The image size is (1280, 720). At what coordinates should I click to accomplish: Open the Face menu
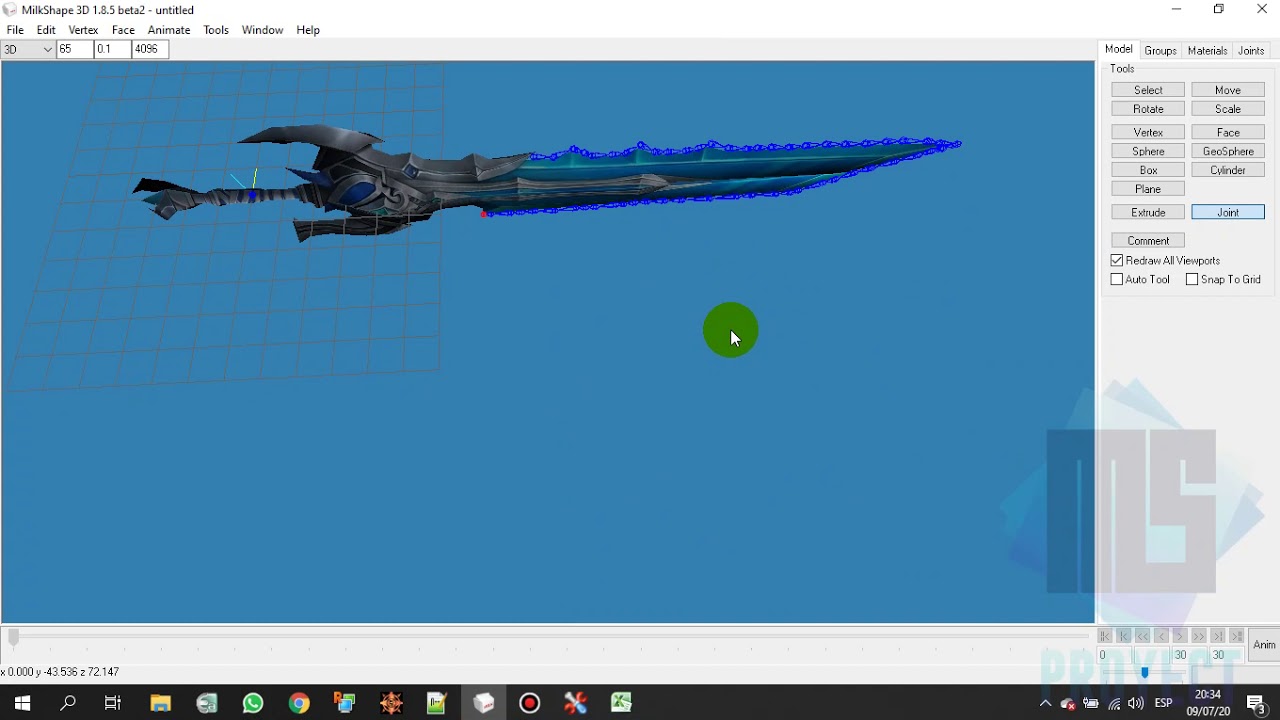tap(123, 30)
